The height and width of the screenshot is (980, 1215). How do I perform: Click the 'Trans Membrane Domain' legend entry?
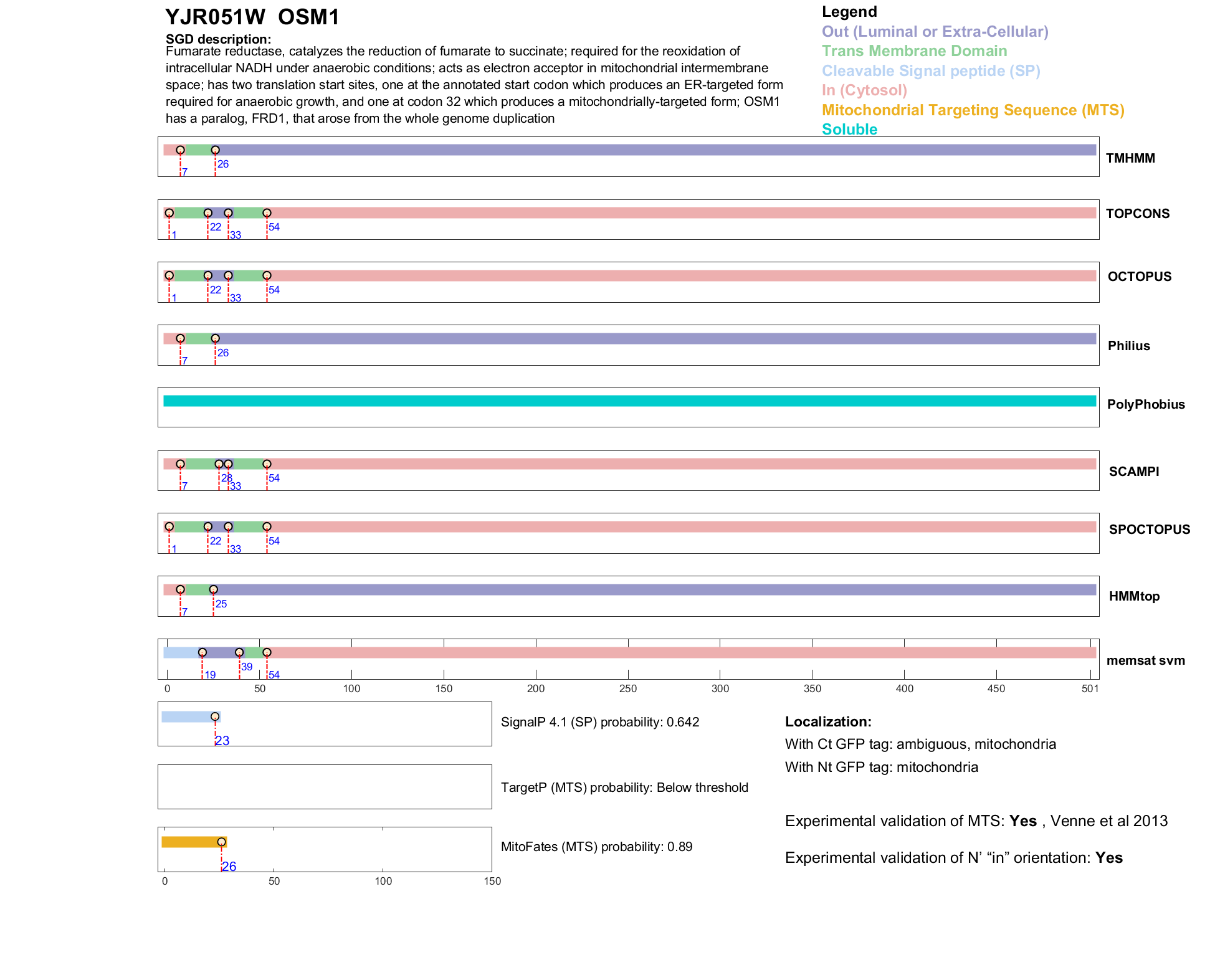(x=914, y=51)
